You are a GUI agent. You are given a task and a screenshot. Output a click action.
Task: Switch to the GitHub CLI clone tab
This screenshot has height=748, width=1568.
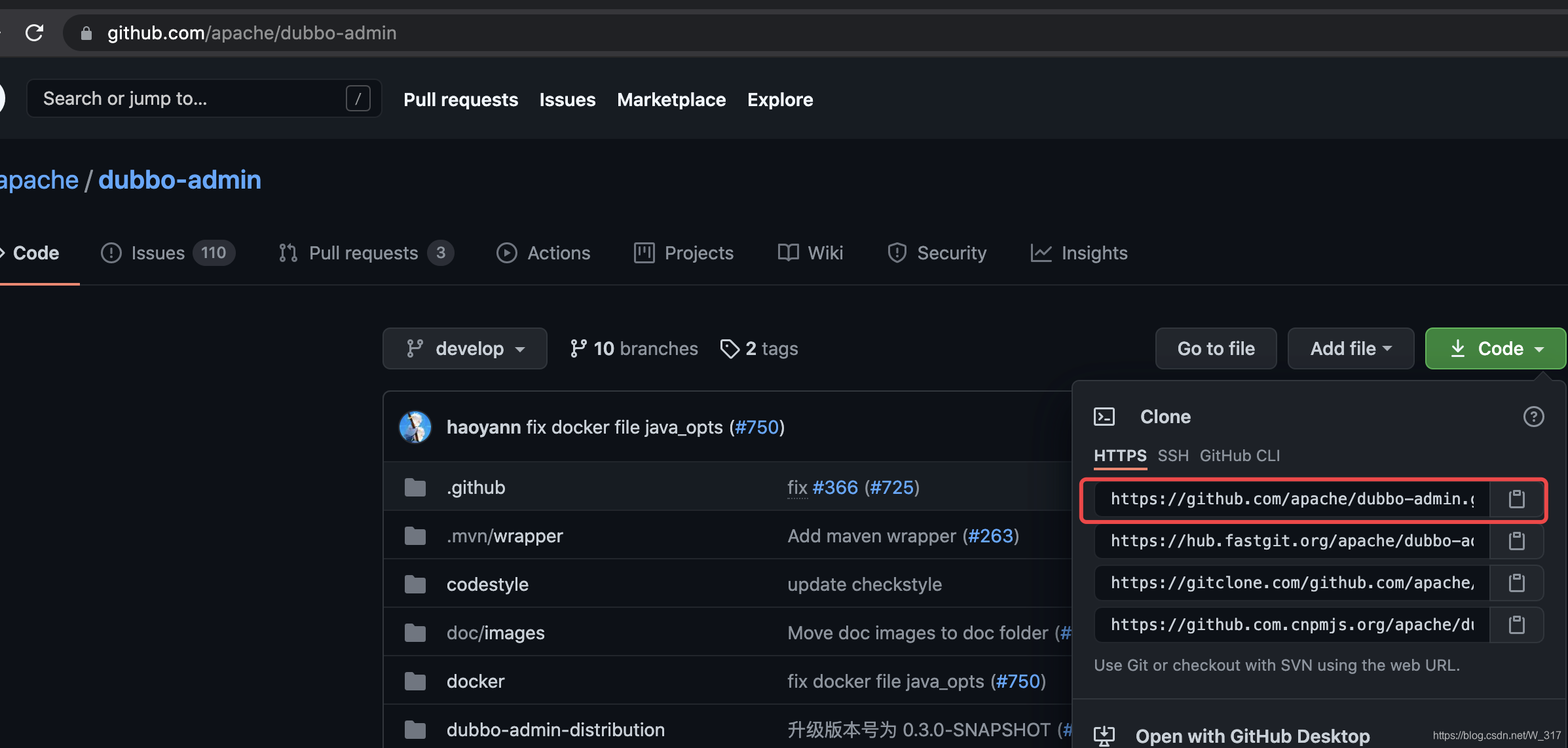(1239, 456)
